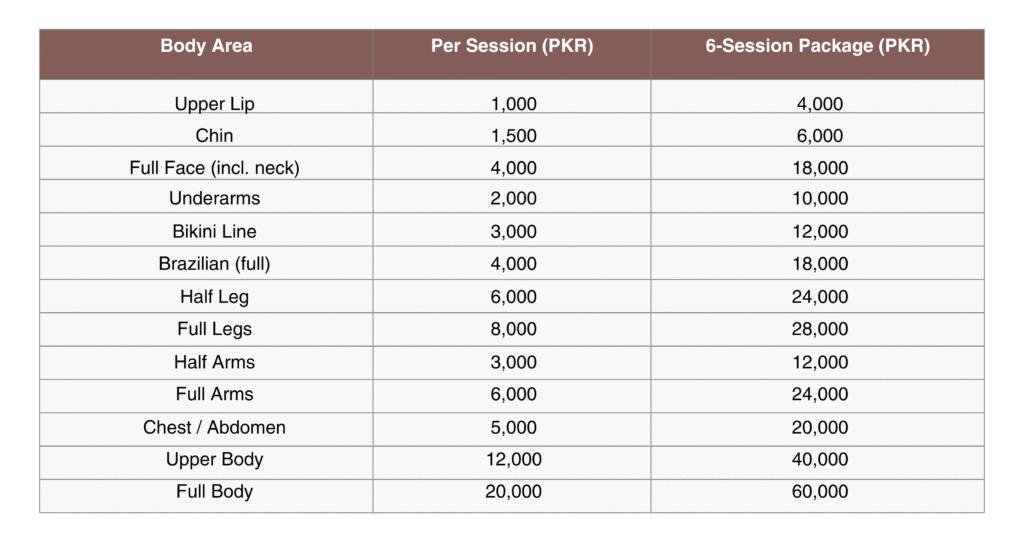Click the Body Area column header
The width and height of the screenshot is (1024, 543).
click(x=206, y=46)
